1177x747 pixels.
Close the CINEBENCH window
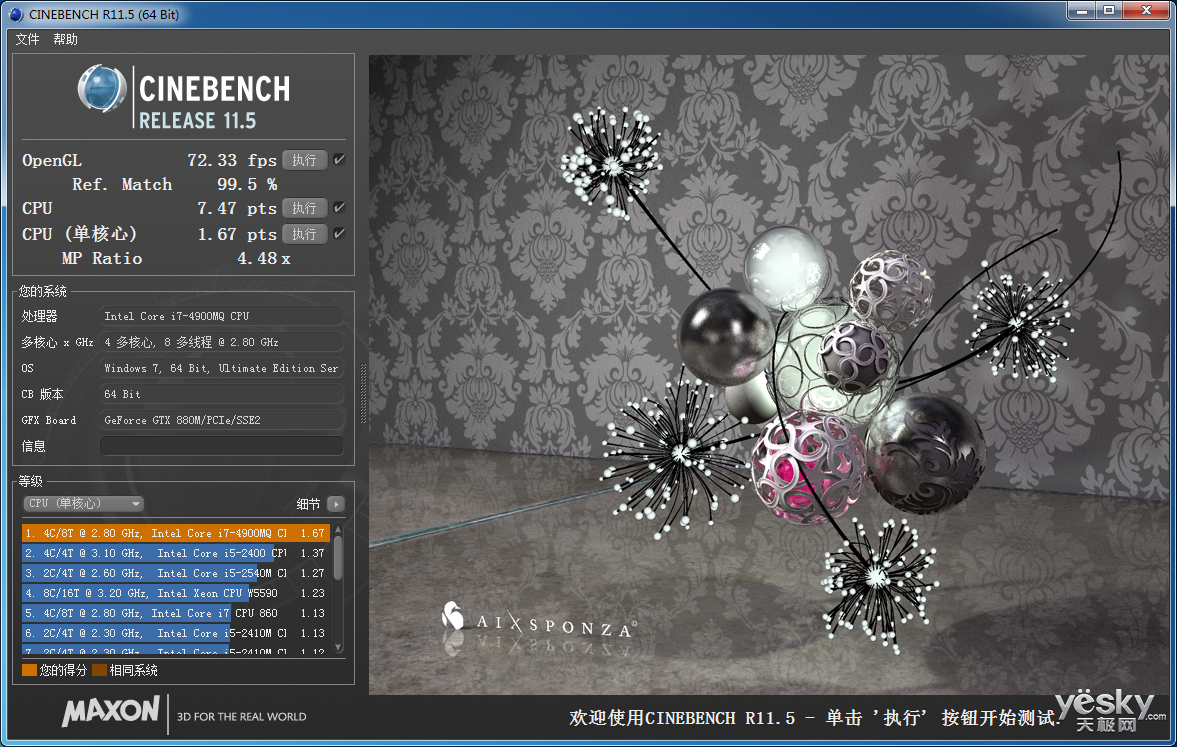(1146, 11)
